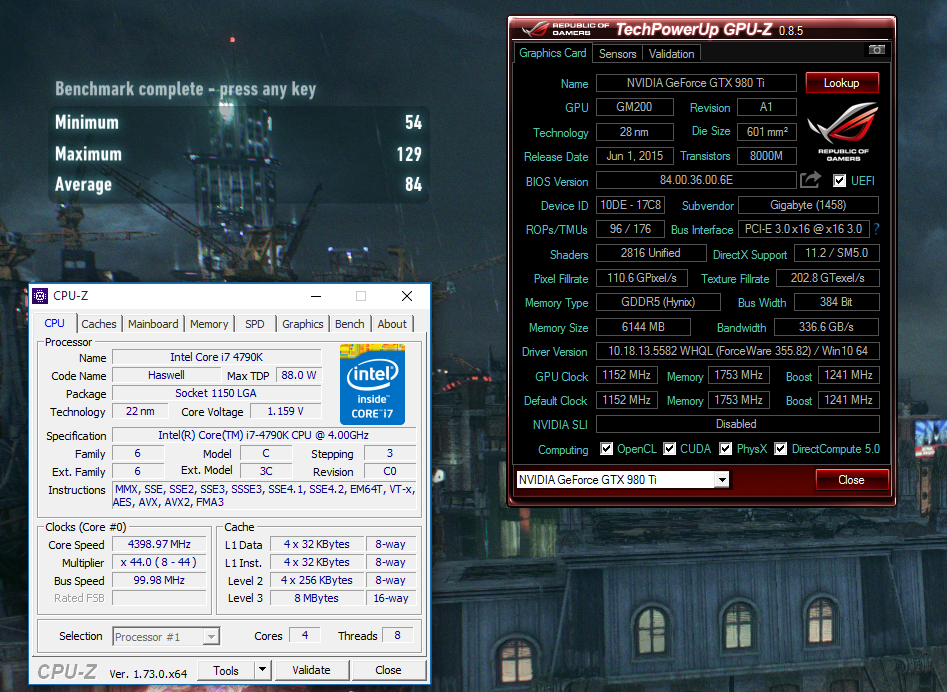Viewport: 947px width, 692px height.
Task: Select the CPU tab in CPU-Z
Action: coord(54,323)
